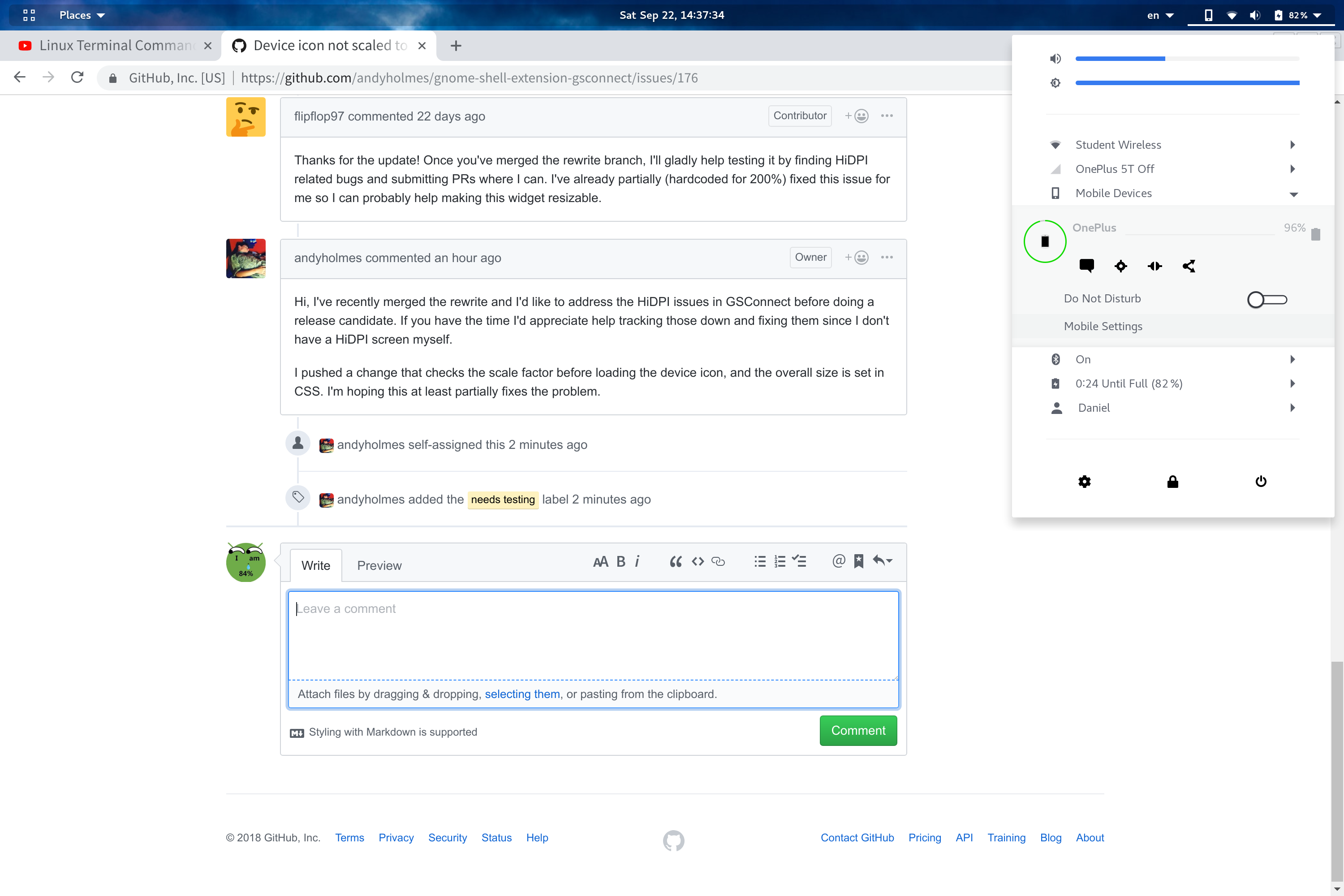This screenshot has width=1344, height=896.
Task: Add header text formatting
Action: point(601,562)
